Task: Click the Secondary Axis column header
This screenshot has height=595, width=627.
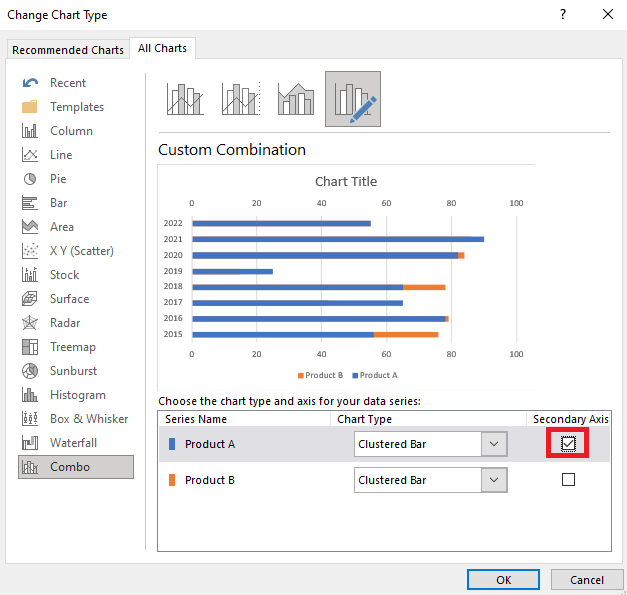Action: [x=571, y=419]
